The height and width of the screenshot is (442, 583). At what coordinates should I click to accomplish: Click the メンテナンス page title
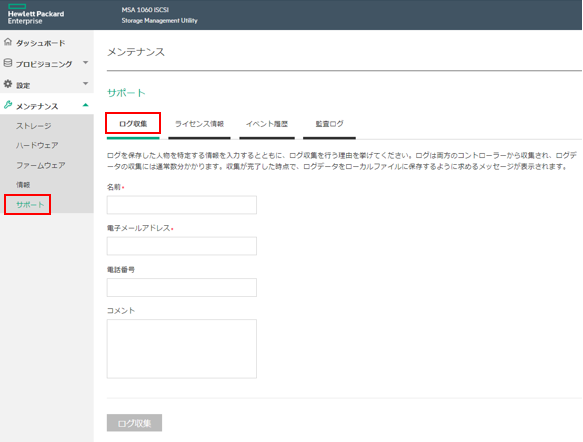point(136,52)
